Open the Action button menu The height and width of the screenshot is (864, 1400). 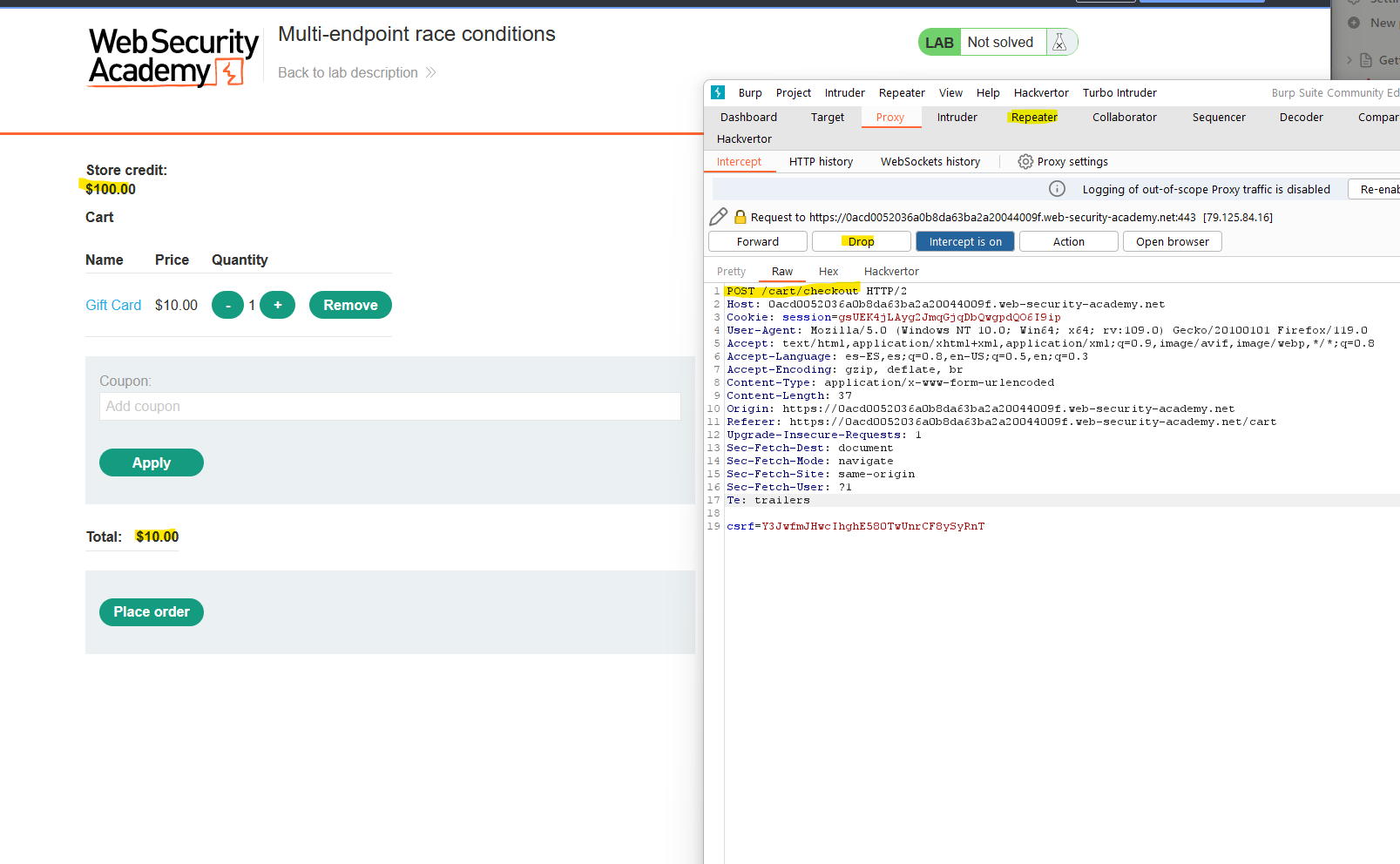pyautogui.click(x=1069, y=242)
